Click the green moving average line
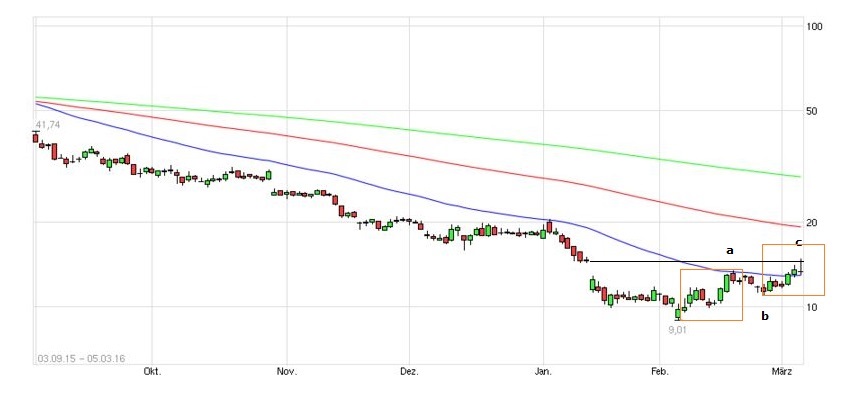This screenshot has width=857, height=407. (400, 126)
